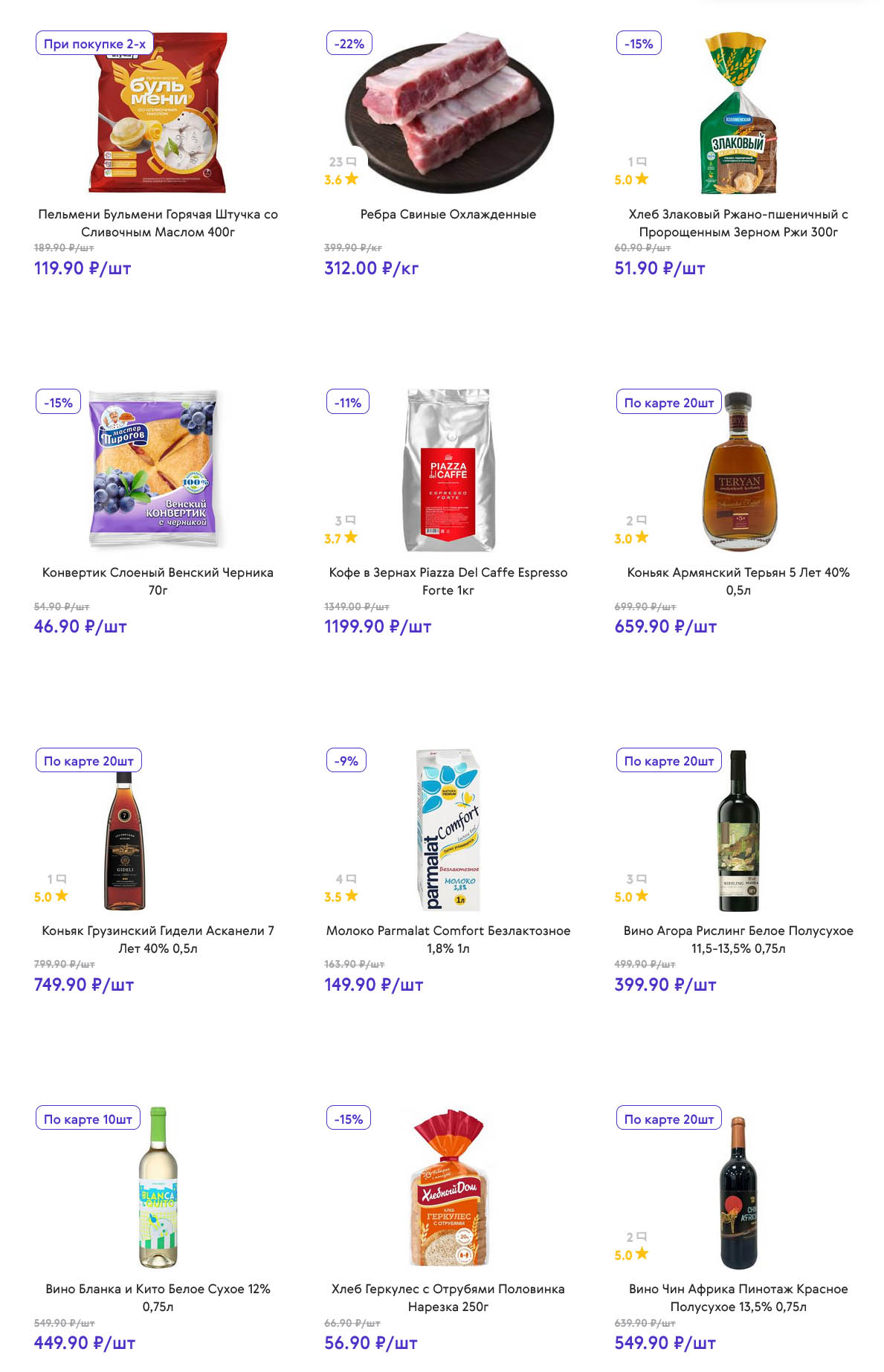Open the Хлеб Геркулес с Отрубями link

(448, 1298)
